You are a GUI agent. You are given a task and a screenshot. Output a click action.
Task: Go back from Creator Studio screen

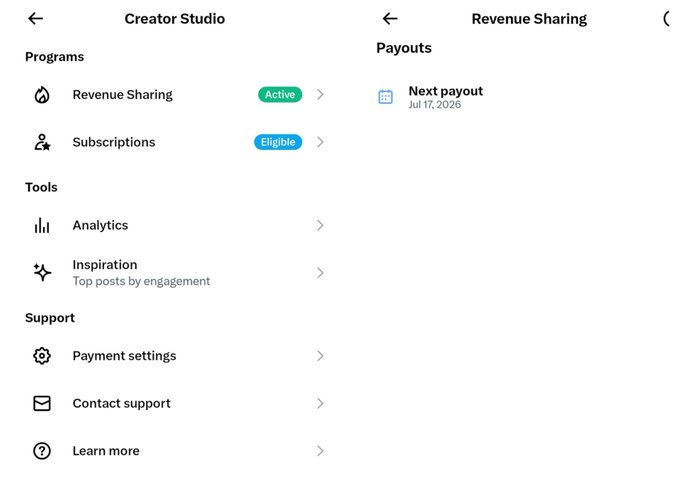click(36, 18)
